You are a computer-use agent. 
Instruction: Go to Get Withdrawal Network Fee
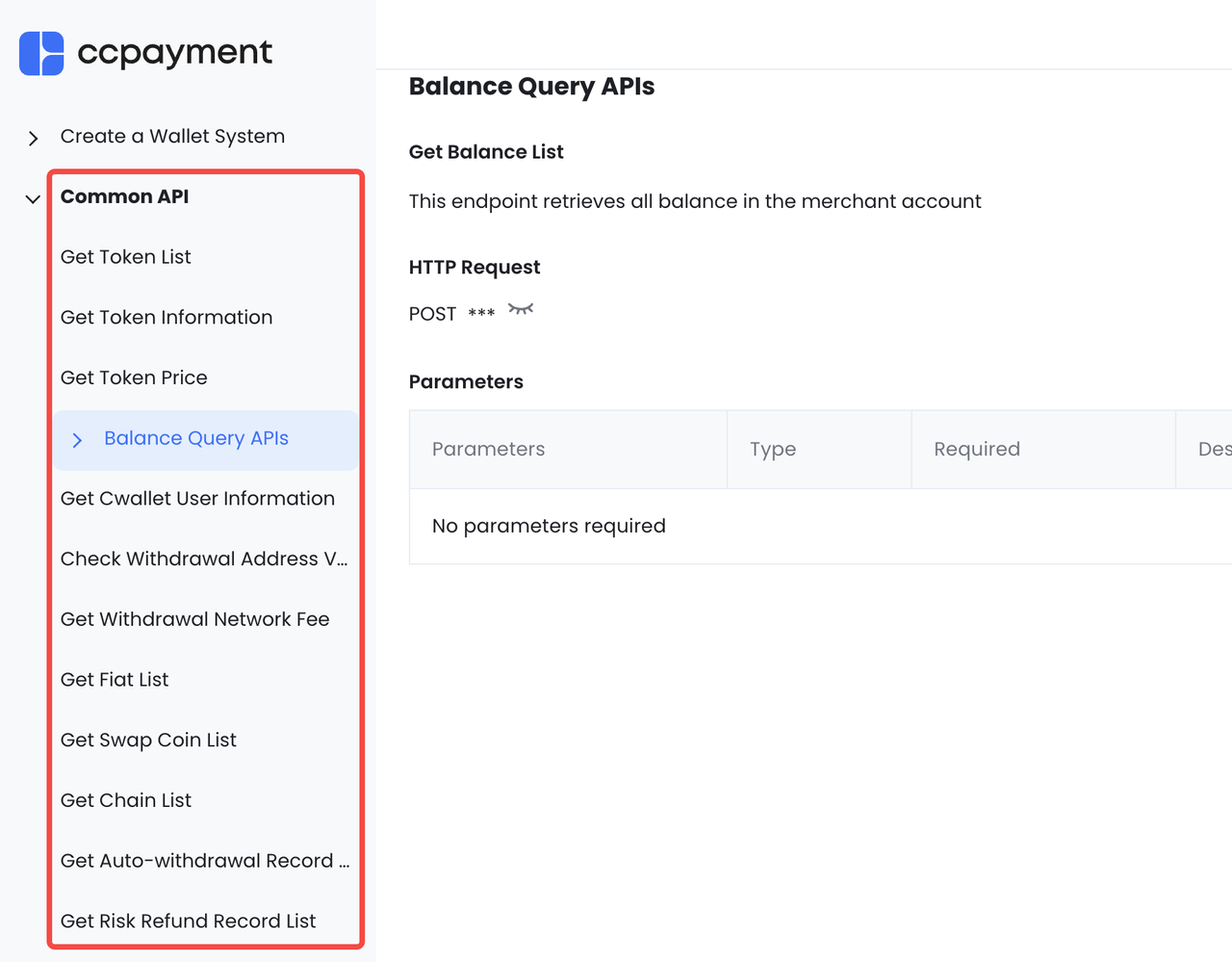(x=194, y=619)
